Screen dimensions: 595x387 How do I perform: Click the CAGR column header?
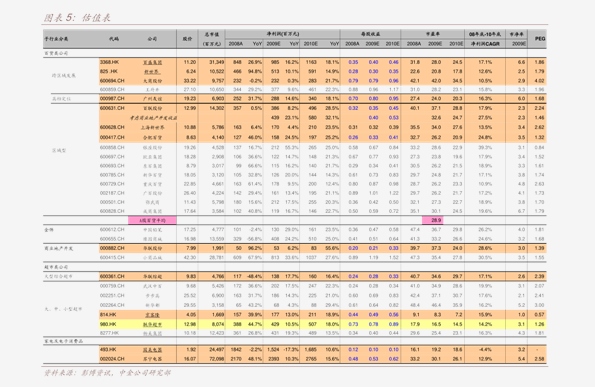coord(485,44)
